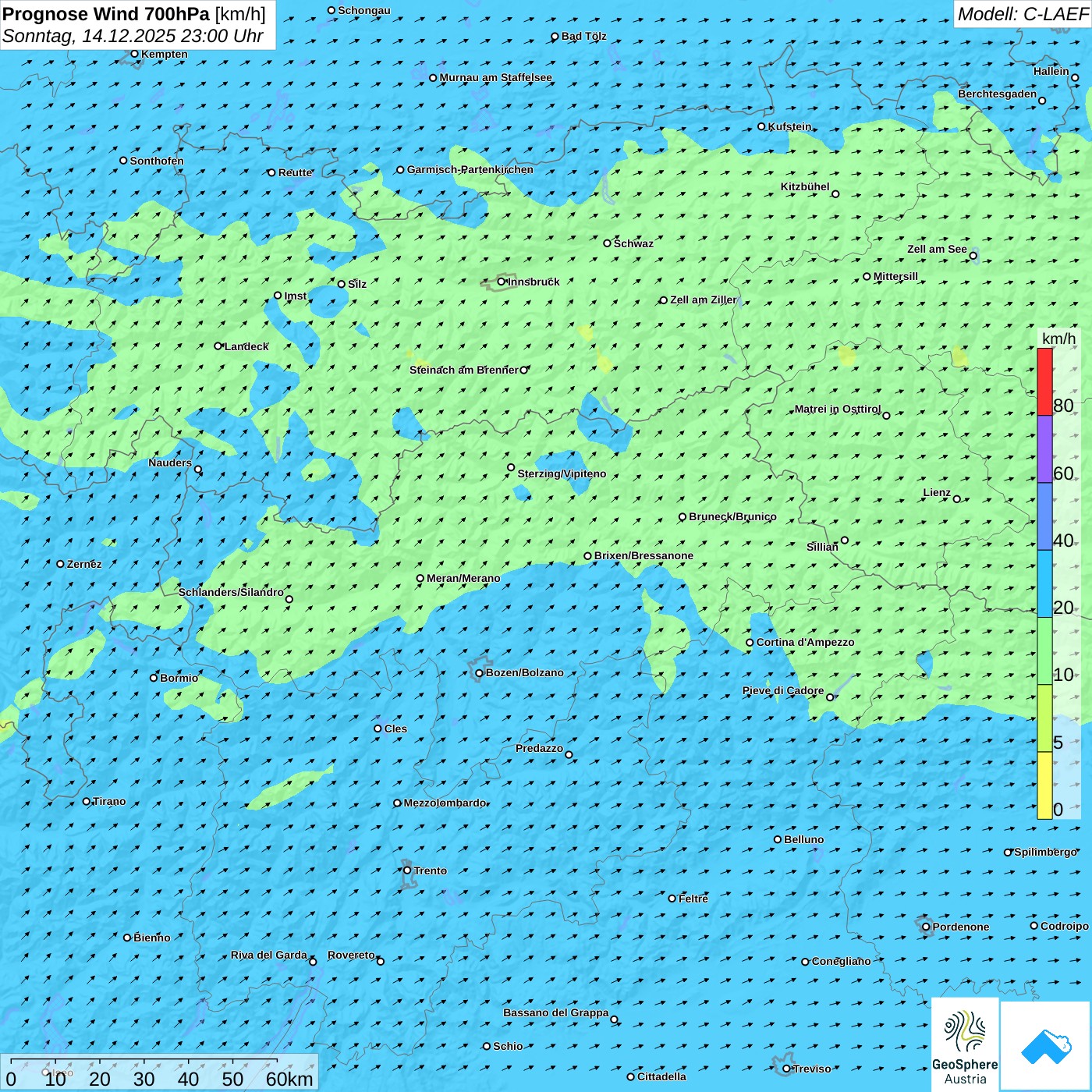Click the yellow legend segment near 0
Image resolution: width=1092 pixels, height=1092 pixels.
[x=1044, y=785]
